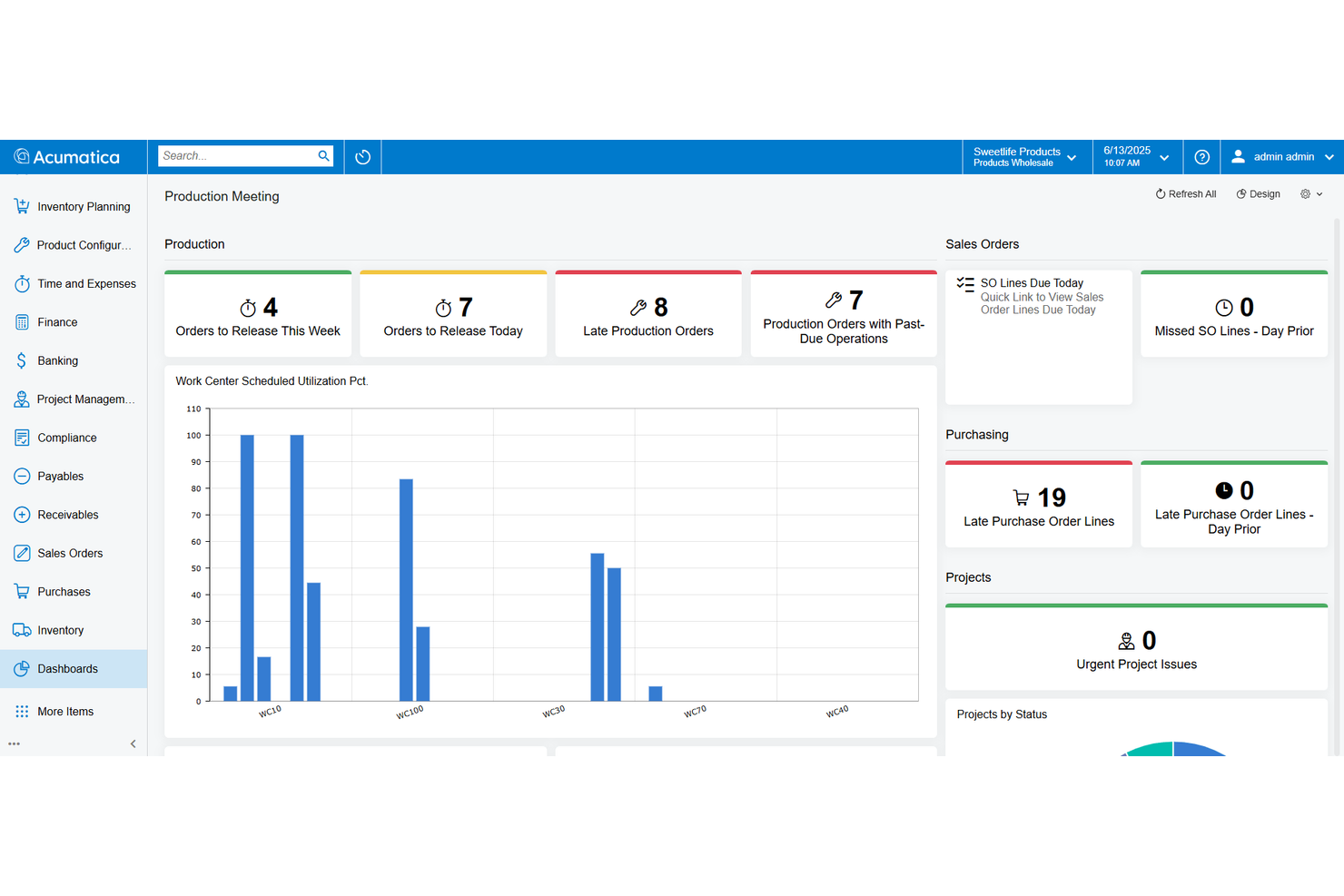The height and width of the screenshot is (896, 1344).
Task: Open the Help question mark icon
Action: 1201,156
